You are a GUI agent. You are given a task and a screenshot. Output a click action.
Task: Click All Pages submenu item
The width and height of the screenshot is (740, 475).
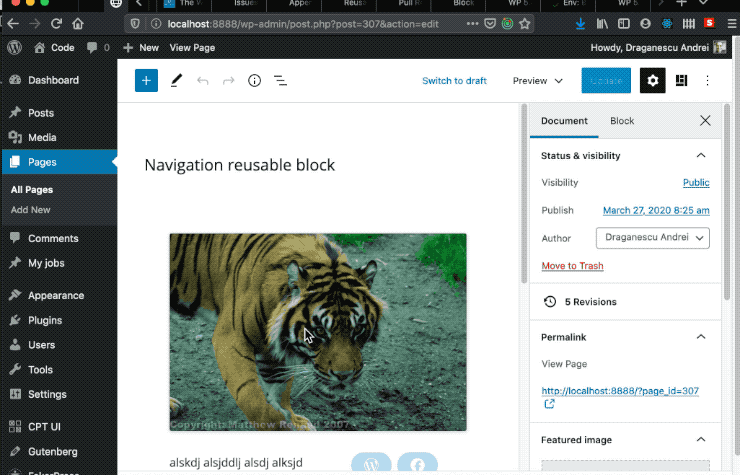[x=32, y=190]
